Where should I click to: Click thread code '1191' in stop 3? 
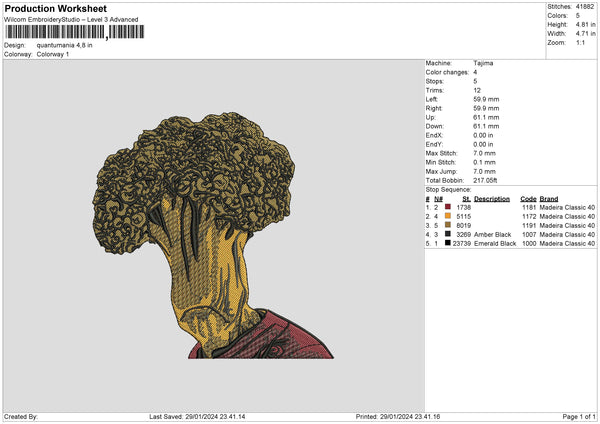529,226
